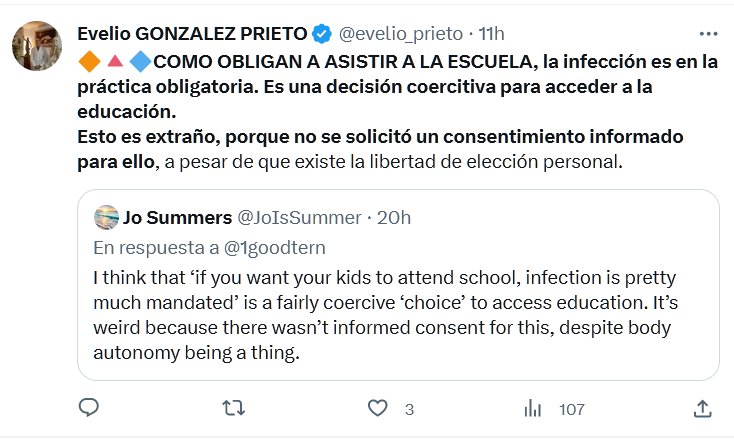Screen dimensions: 734x444
Task: Open the three-dot more options menu
Action: (x=708, y=33)
